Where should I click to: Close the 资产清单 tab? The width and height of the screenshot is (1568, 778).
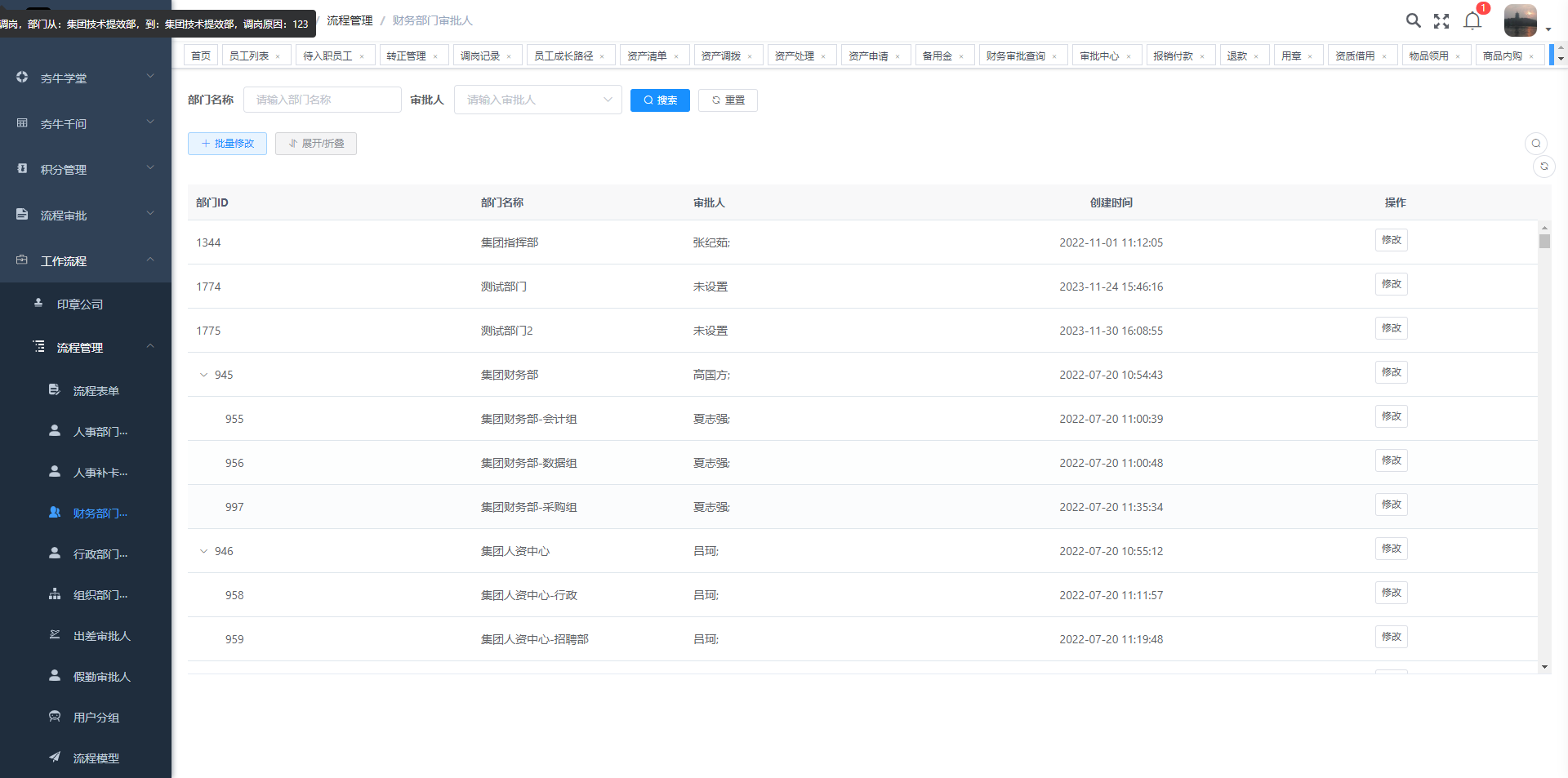(x=676, y=56)
